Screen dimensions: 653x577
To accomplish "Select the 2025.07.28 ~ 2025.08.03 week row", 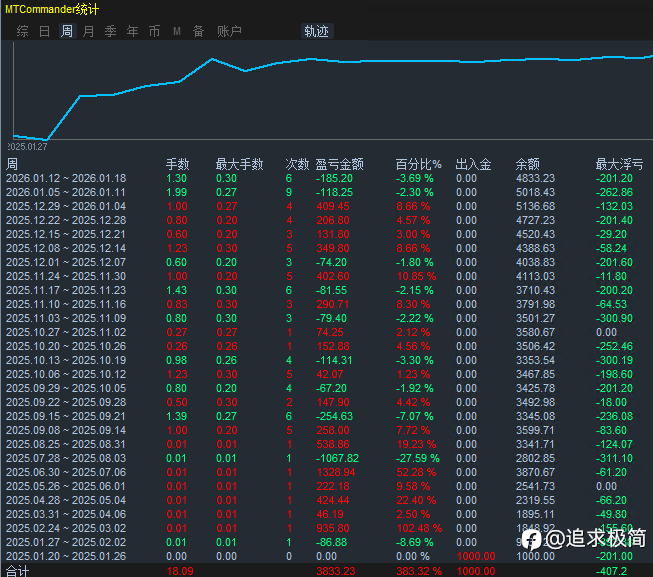I will pyautogui.click(x=66, y=457).
